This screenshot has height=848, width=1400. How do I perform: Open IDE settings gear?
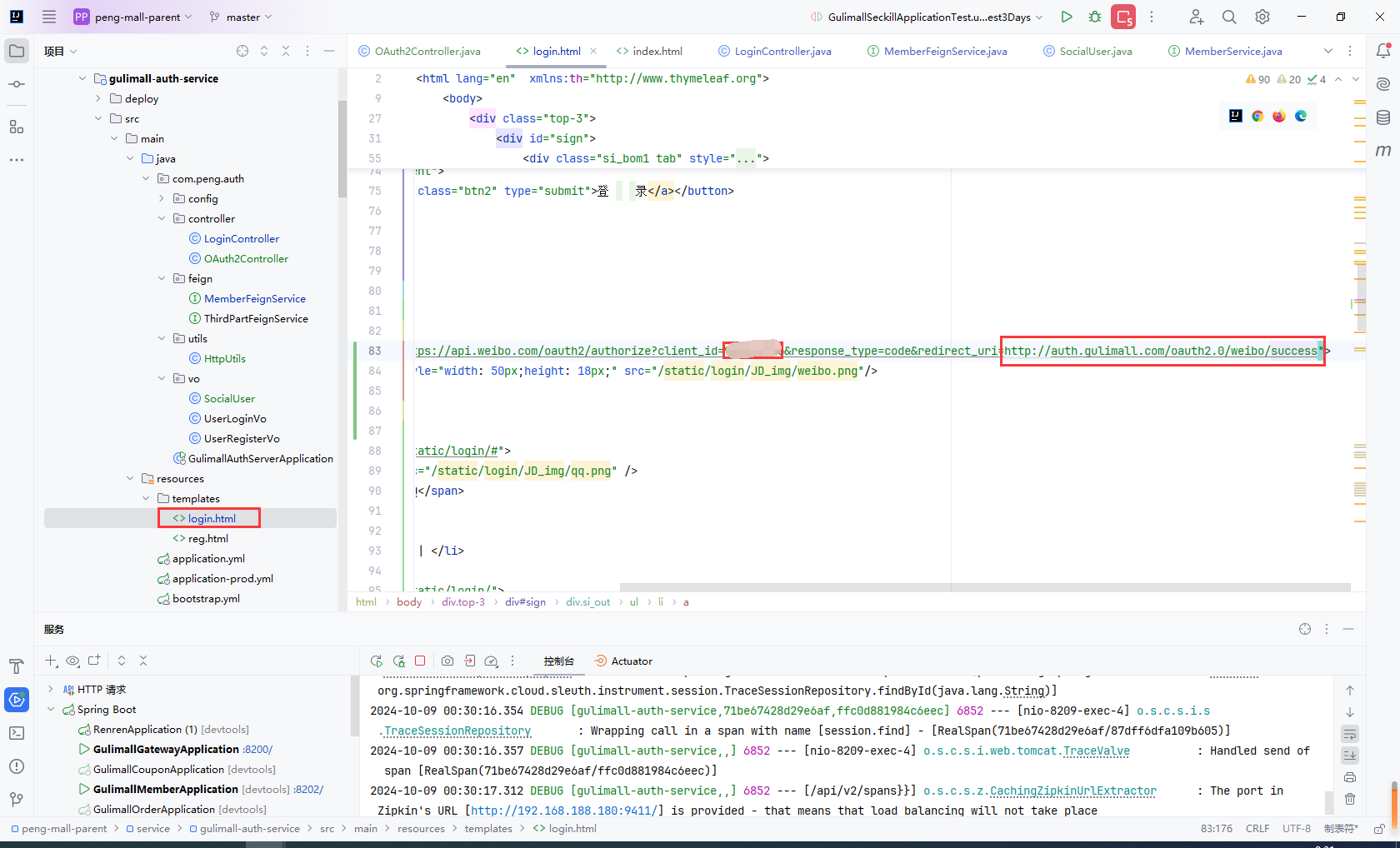click(1262, 17)
